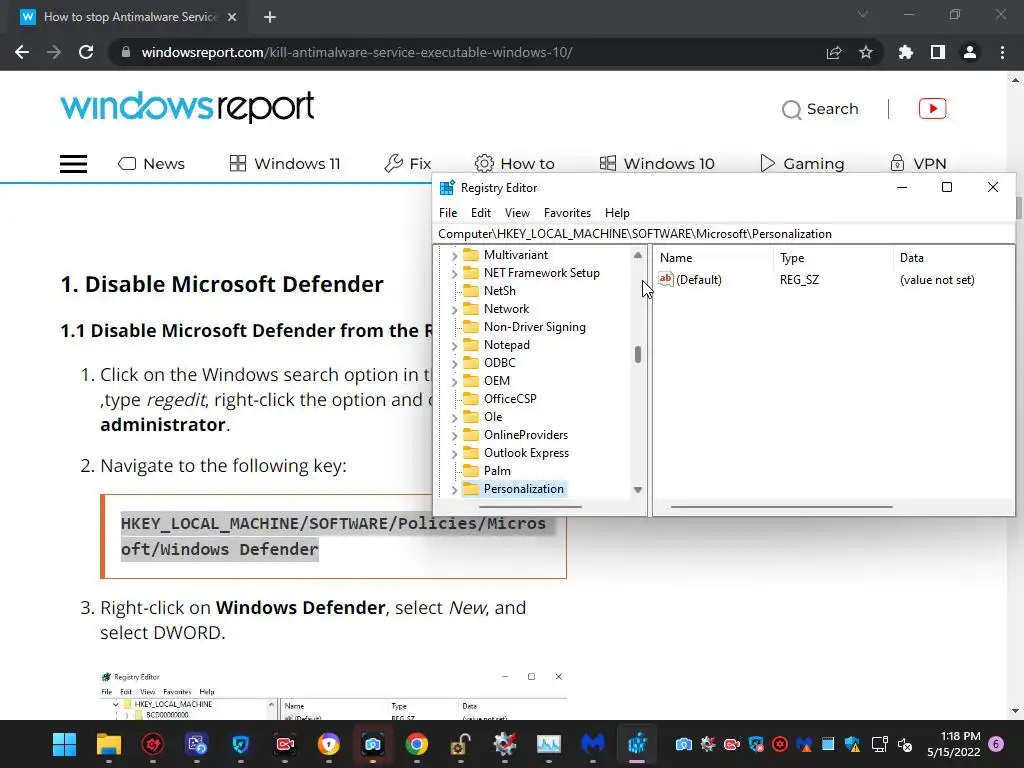Toggle the Chrome side panel icon
The width and height of the screenshot is (1024, 768).
938,52
